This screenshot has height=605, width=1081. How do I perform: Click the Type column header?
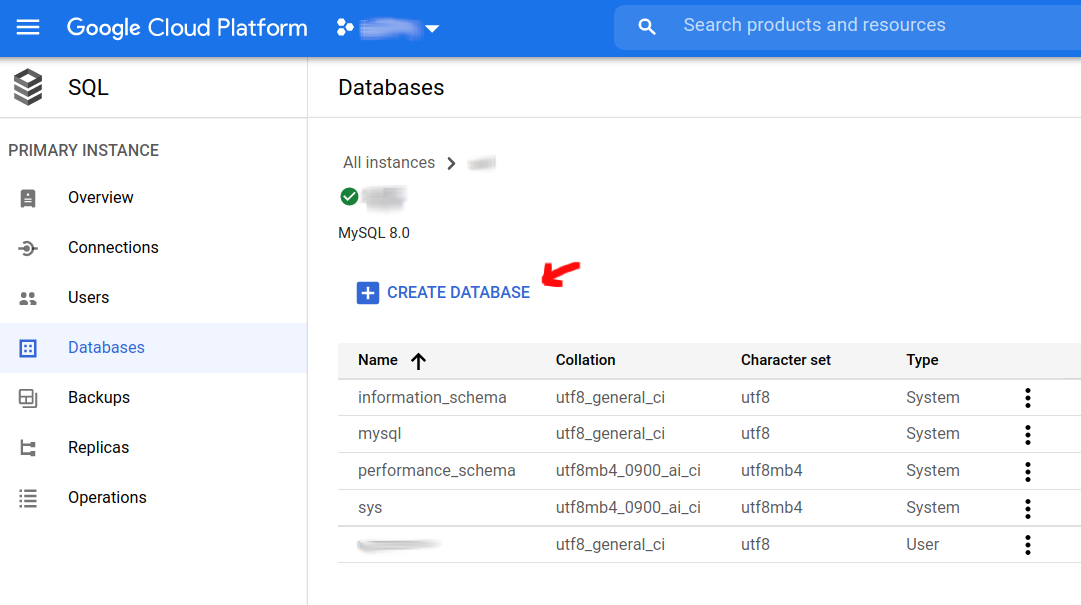tap(922, 360)
